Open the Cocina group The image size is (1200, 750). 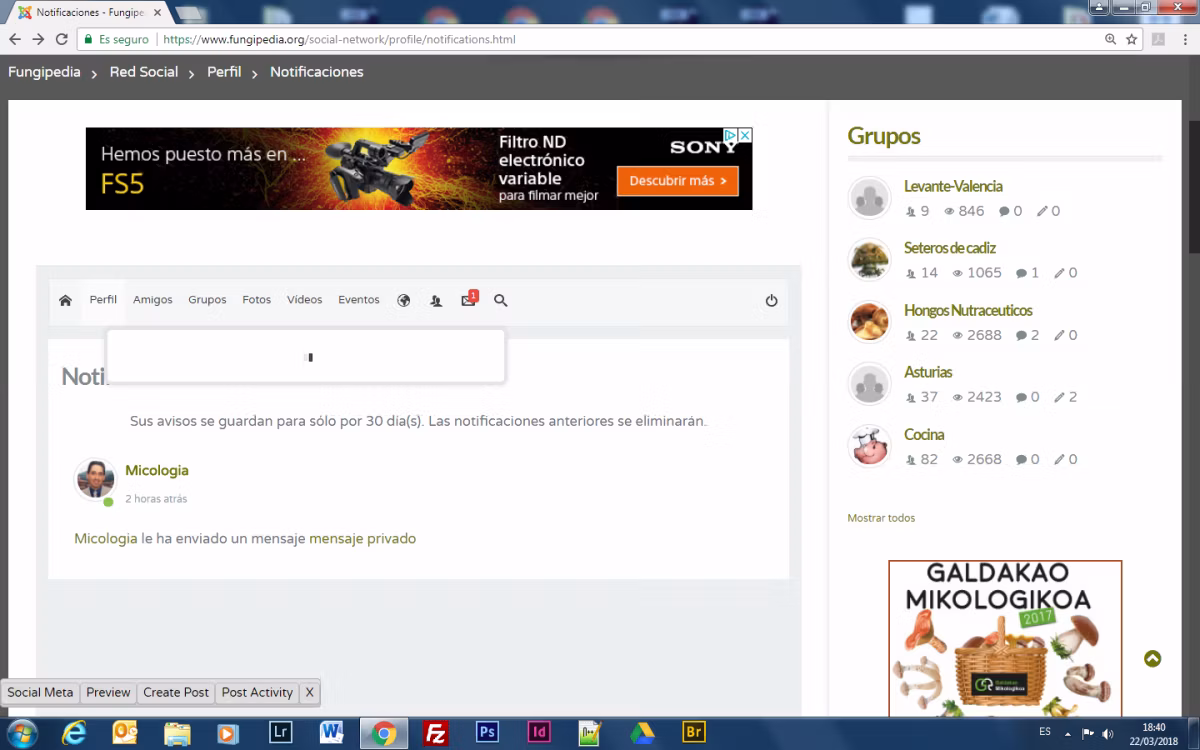coord(924,434)
